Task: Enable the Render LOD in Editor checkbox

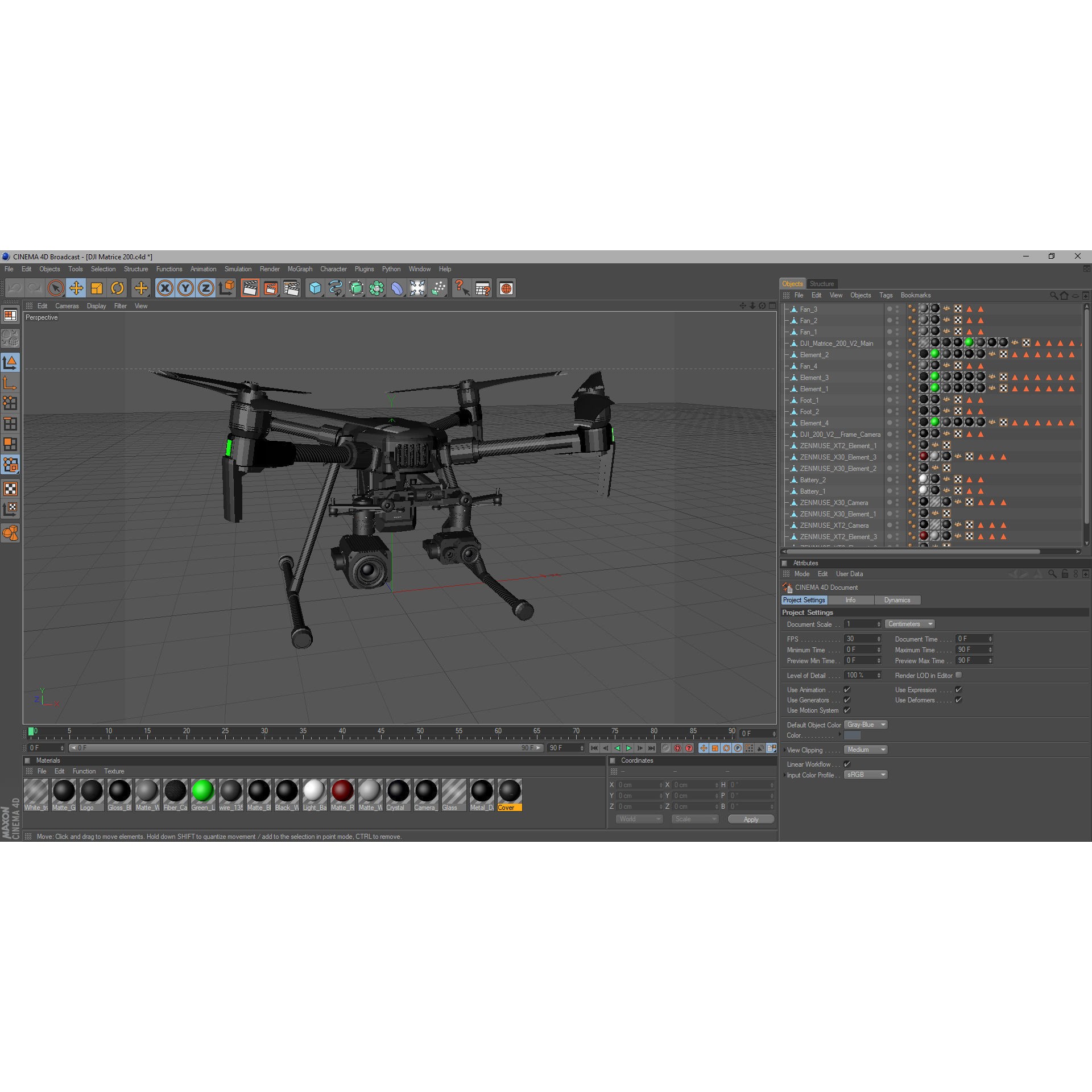Action: pyautogui.click(x=959, y=675)
